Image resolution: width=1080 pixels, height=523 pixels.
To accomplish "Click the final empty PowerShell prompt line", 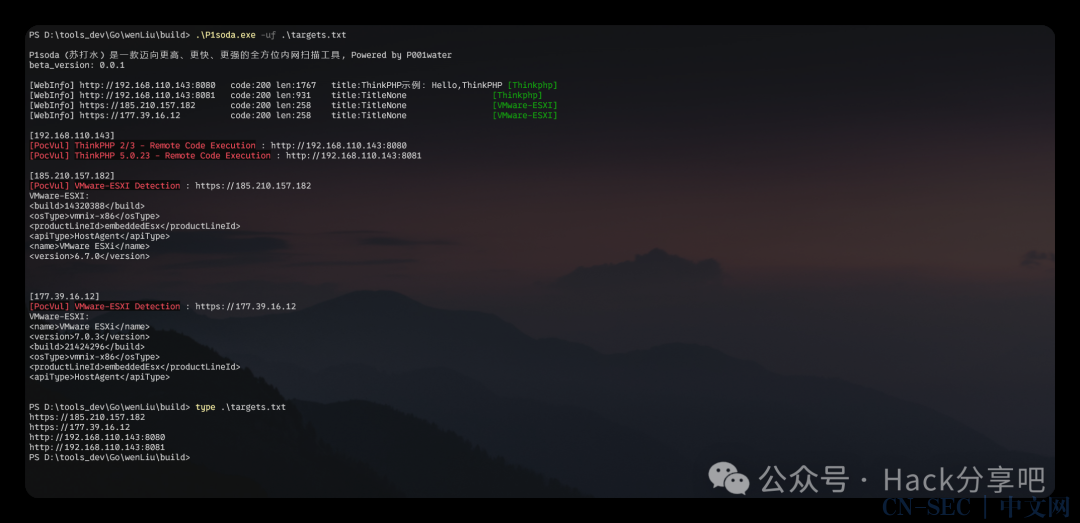I will 110,458.
